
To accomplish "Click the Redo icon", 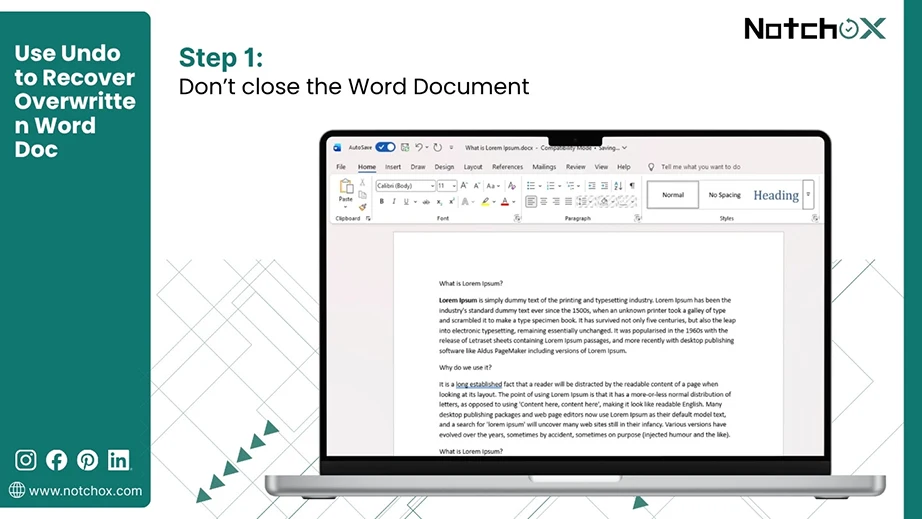I will tap(437, 148).
